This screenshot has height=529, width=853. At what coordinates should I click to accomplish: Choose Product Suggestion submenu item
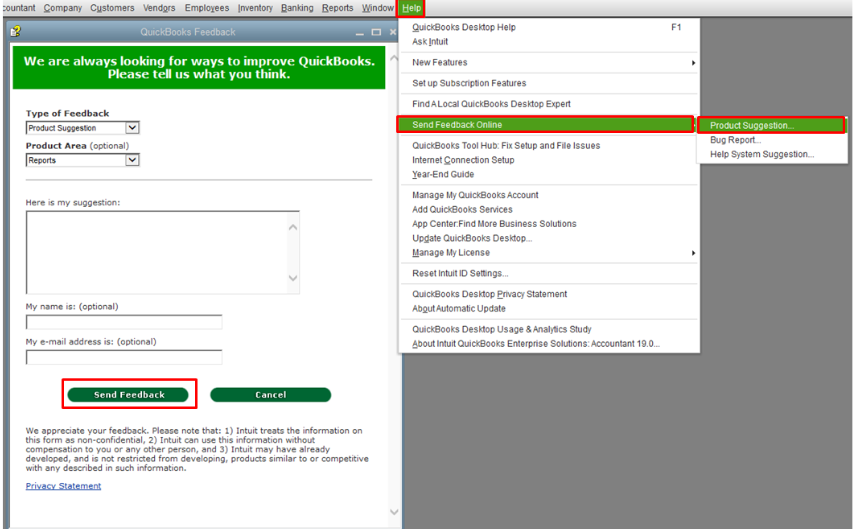click(771, 126)
